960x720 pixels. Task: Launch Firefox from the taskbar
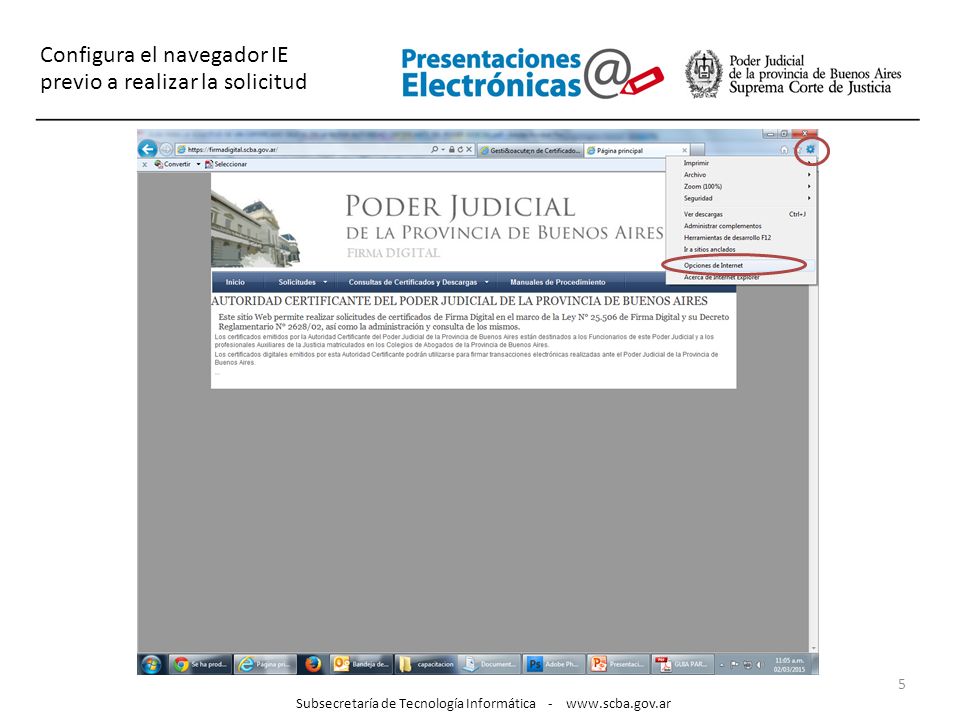coord(313,664)
